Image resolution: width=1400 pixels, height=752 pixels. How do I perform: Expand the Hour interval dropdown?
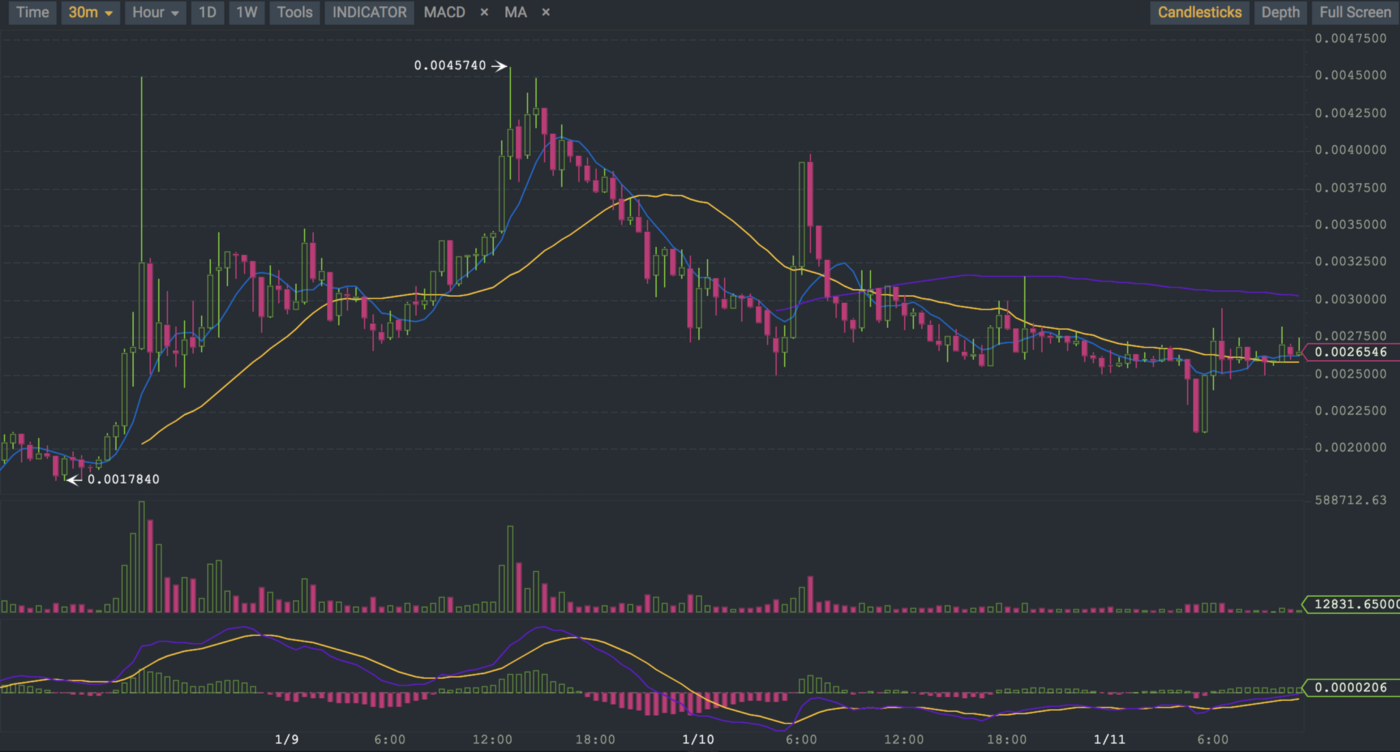(x=156, y=13)
